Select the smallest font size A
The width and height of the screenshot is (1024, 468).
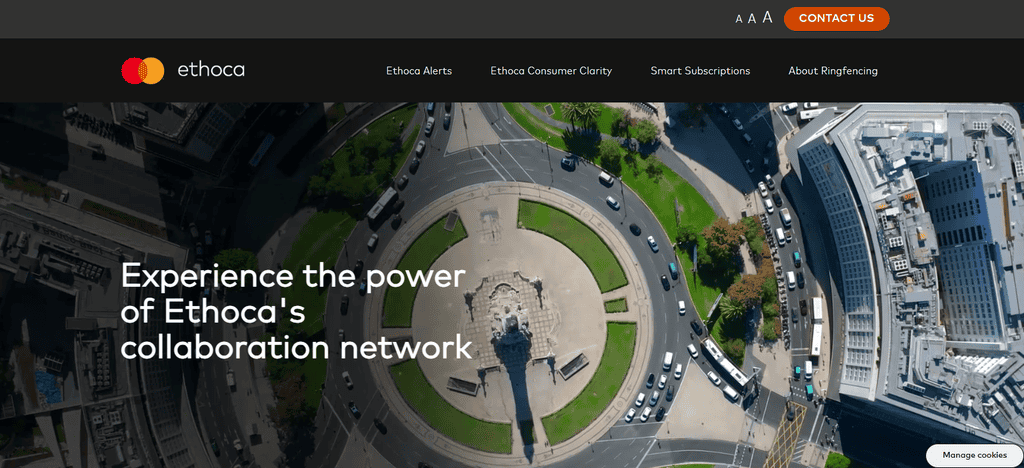click(739, 19)
